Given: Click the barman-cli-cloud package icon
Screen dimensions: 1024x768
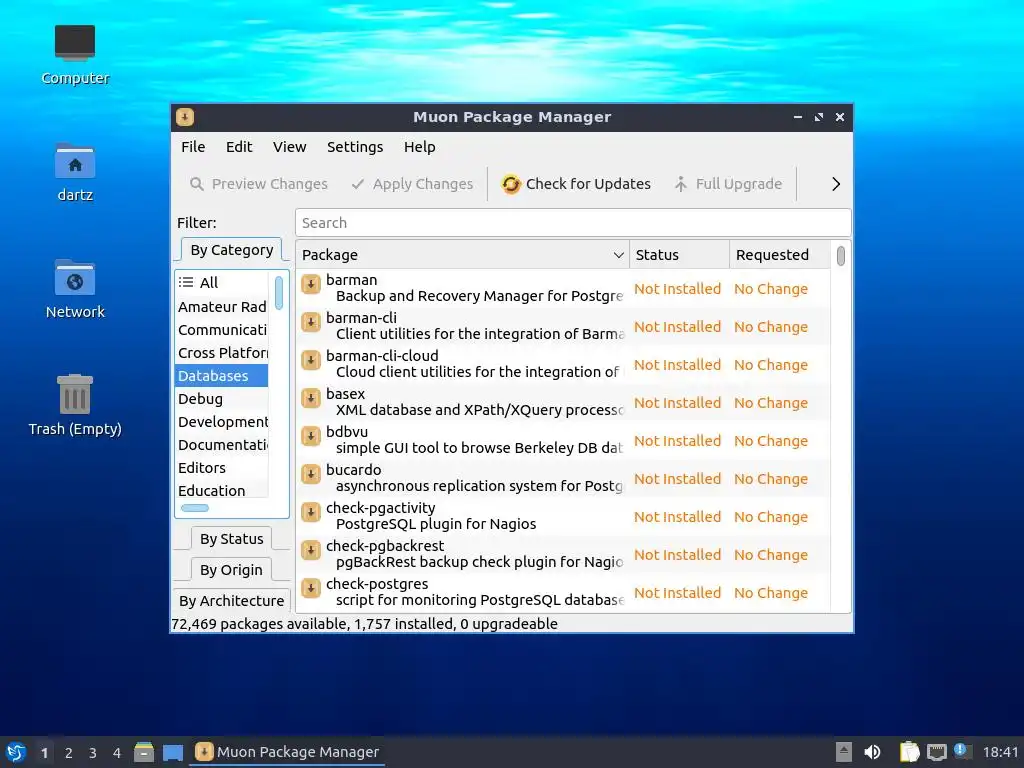Looking at the screenshot, I should click(x=311, y=360).
